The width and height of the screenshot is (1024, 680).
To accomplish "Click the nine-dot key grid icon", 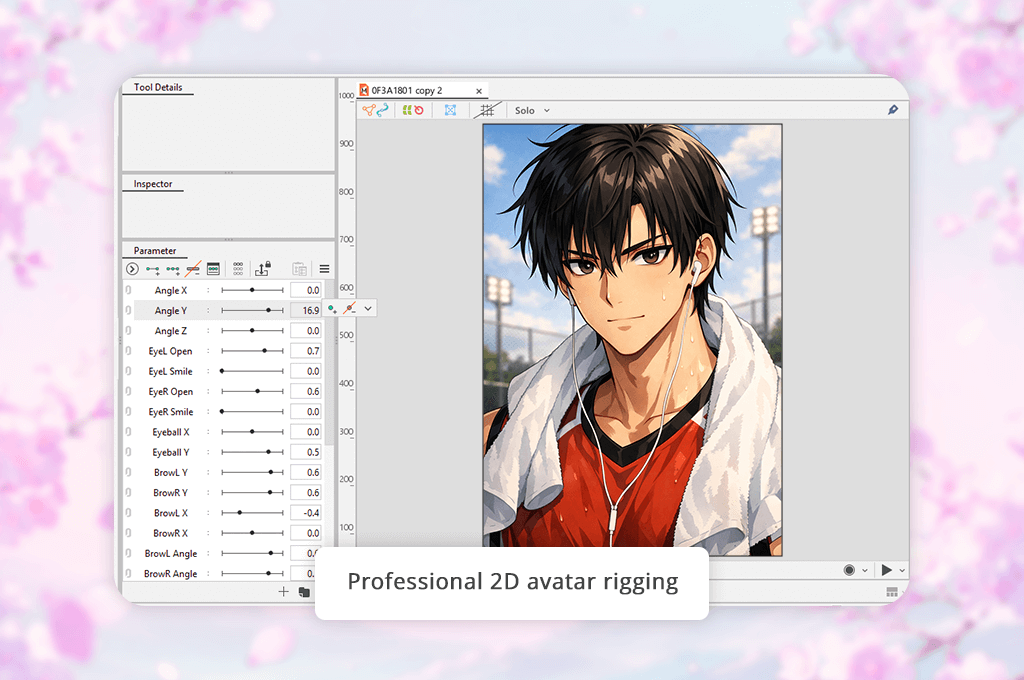I will click(x=238, y=268).
